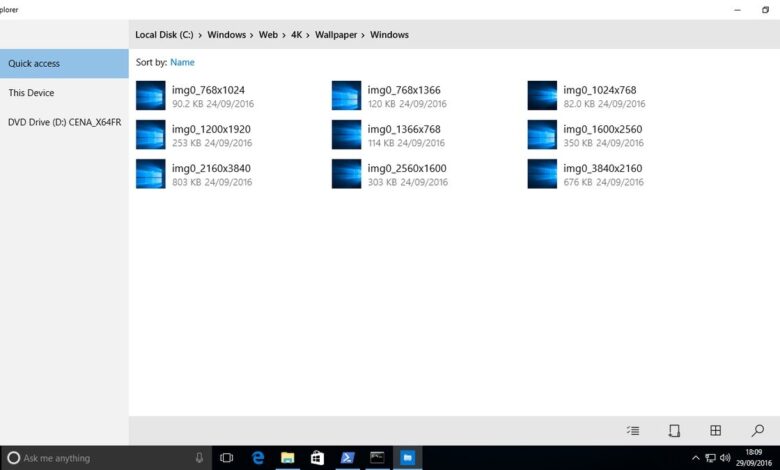Viewport: 780px width, 470px height.
Task: Minimize the Explorer window
Action: coord(737,10)
